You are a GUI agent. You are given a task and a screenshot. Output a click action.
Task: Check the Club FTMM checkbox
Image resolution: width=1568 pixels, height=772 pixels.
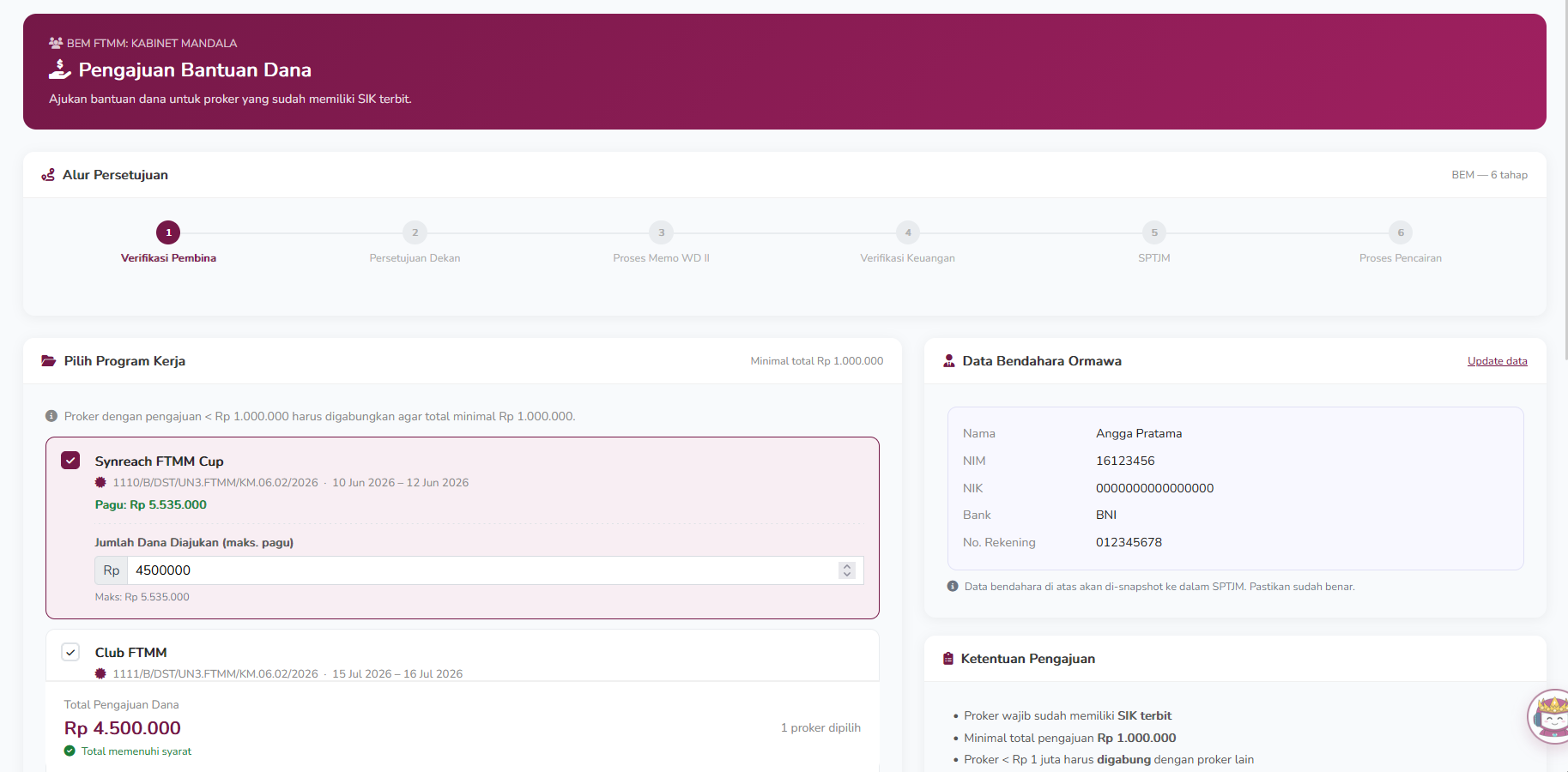(x=70, y=652)
